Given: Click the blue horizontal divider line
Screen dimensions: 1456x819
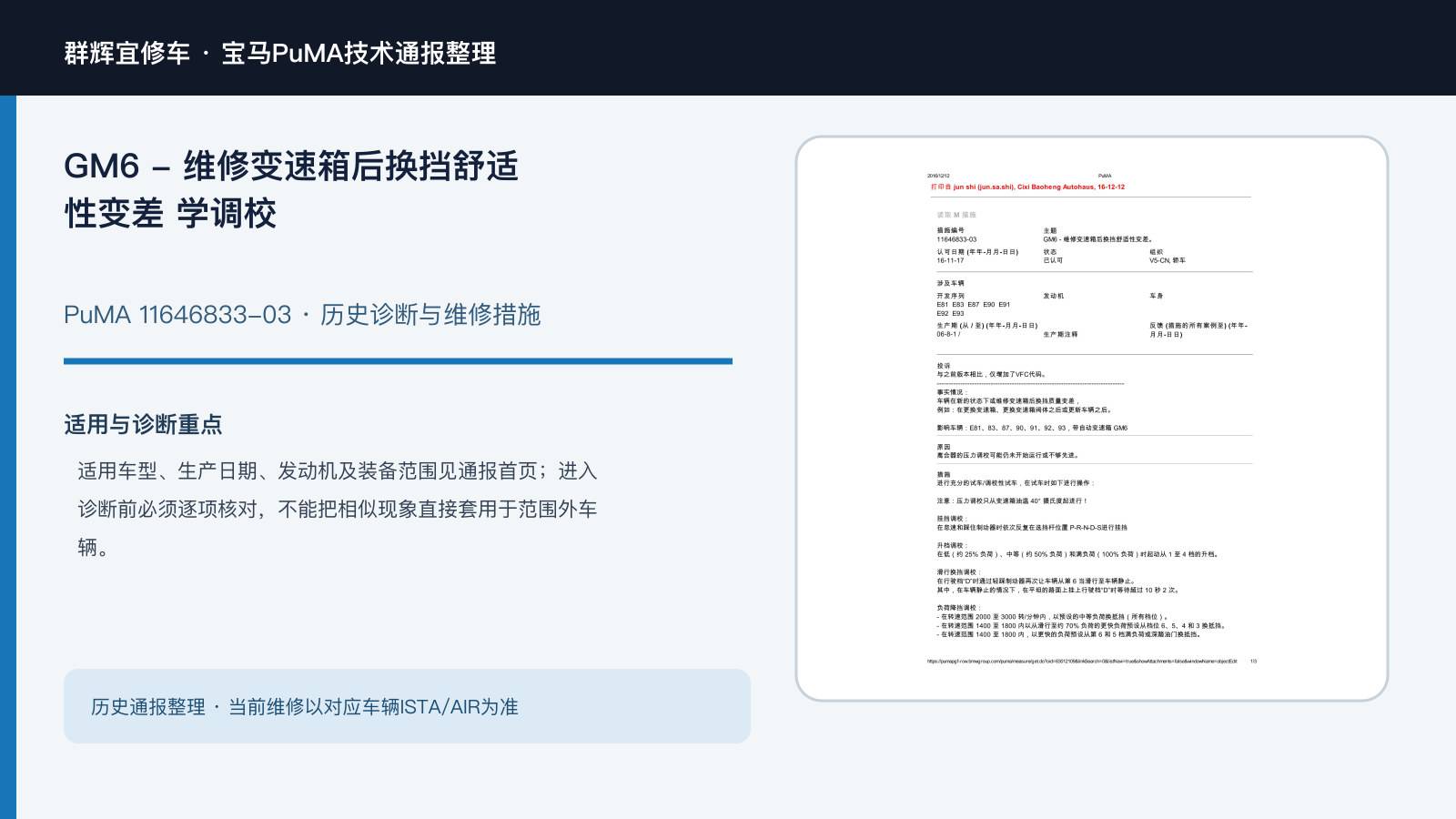Looking at the screenshot, I should coord(398,361).
